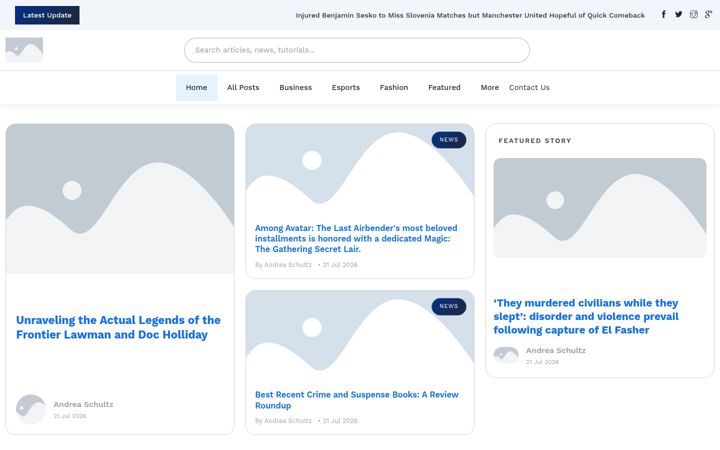
Task: Click the FEATURED STORY heading
Action: tap(535, 141)
